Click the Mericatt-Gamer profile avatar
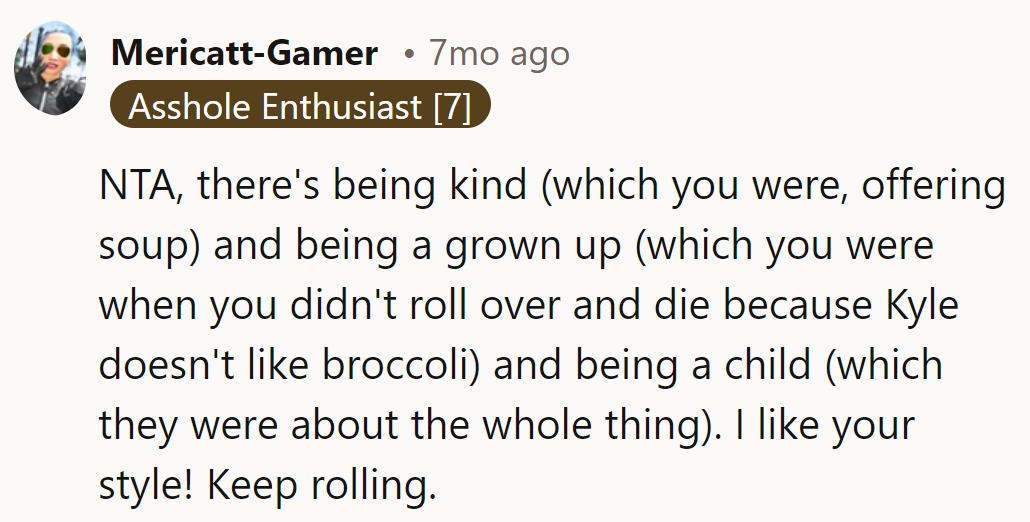The width and height of the screenshot is (1030, 522). click(x=50, y=72)
